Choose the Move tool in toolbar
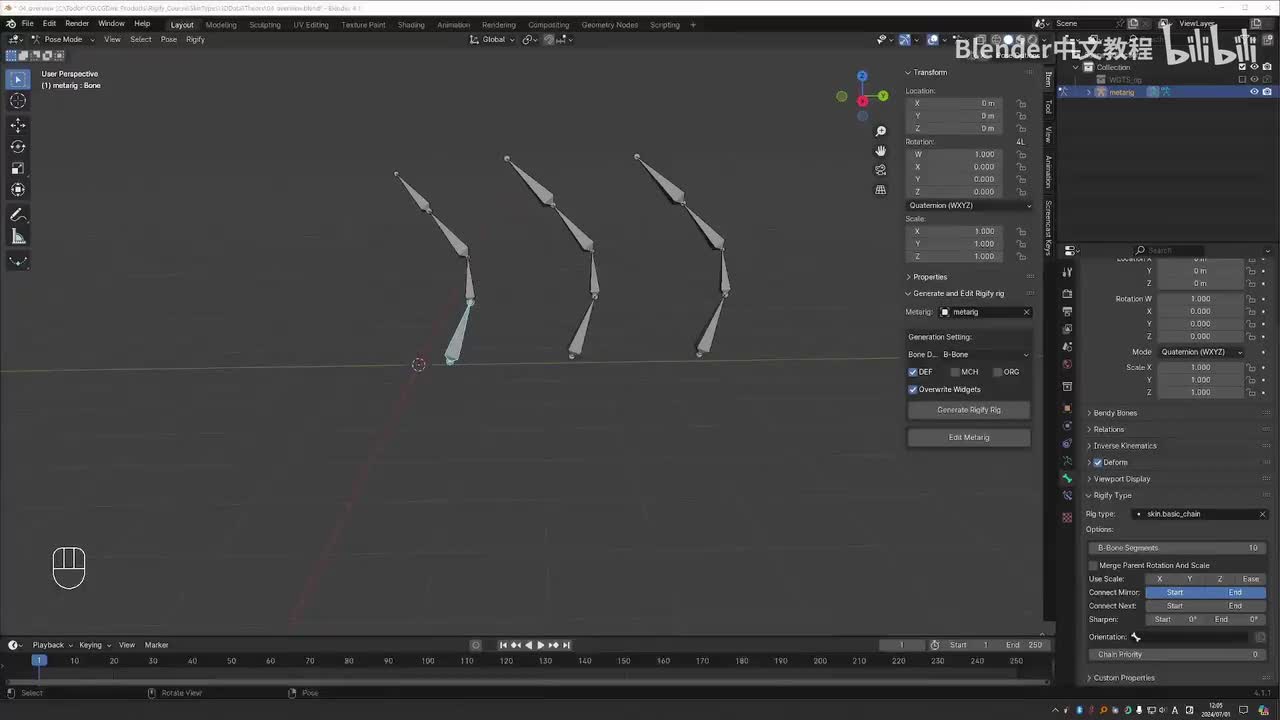Screen dimensions: 1280x720 coord(18,125)
